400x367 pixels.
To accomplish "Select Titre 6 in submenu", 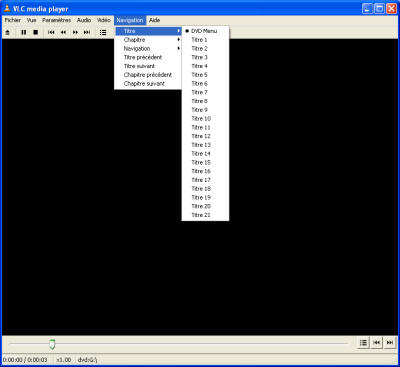I will point(205,84).
